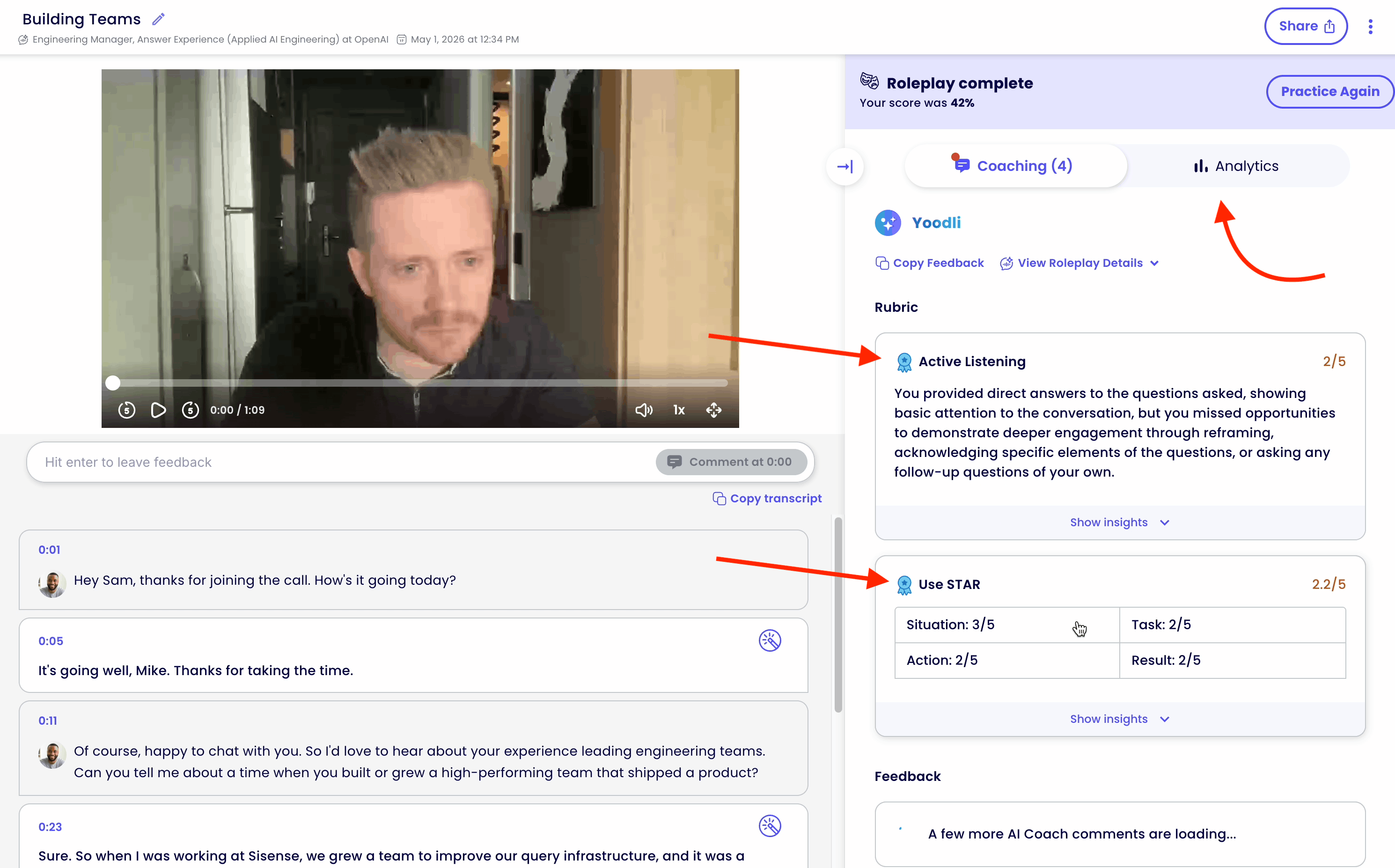This screenshot has width=1395, height=868.
Task: Change playback speed from 1x
Action: [x=679, y=410]
